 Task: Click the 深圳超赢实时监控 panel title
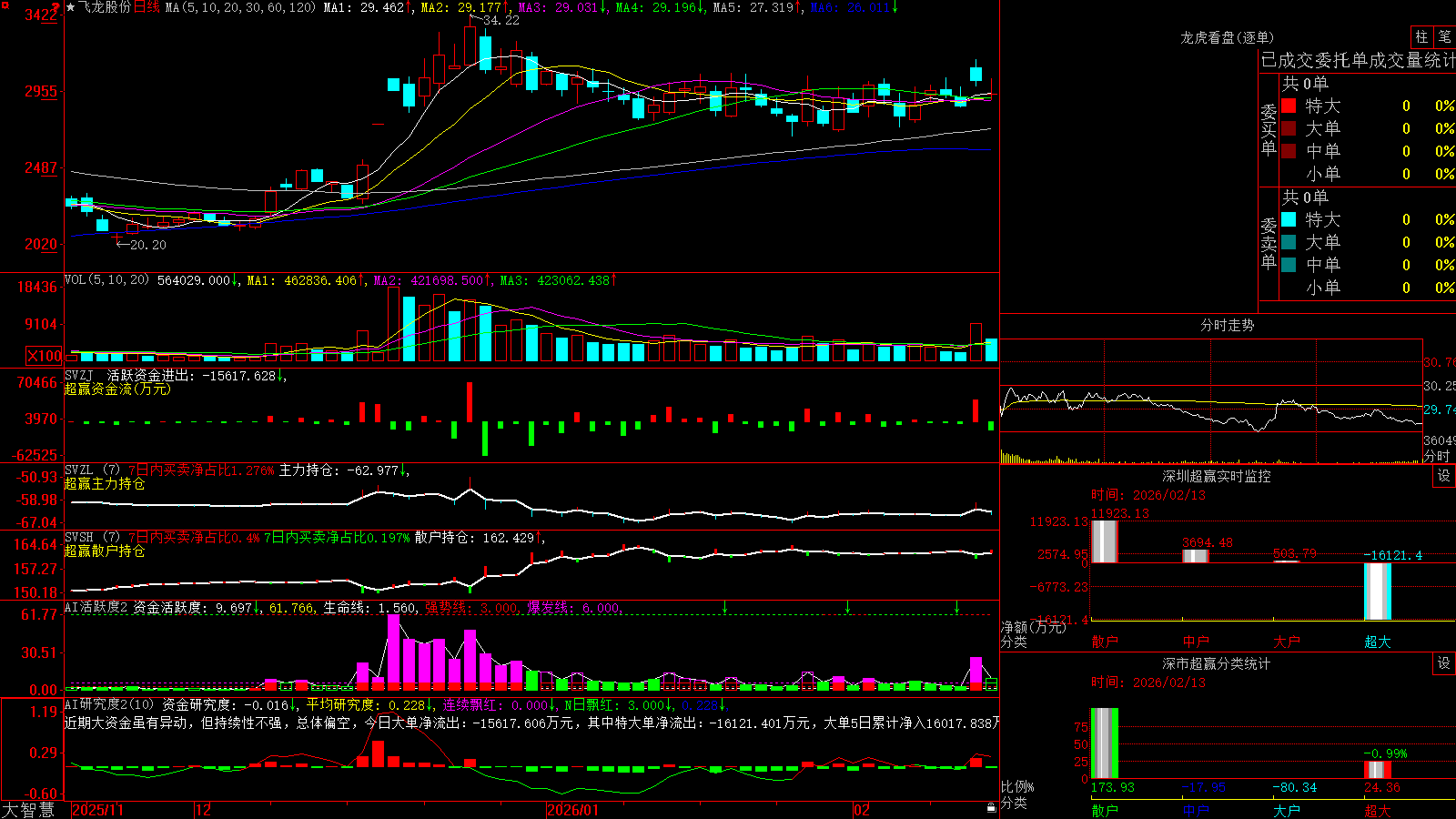[x=1216, y=476]
